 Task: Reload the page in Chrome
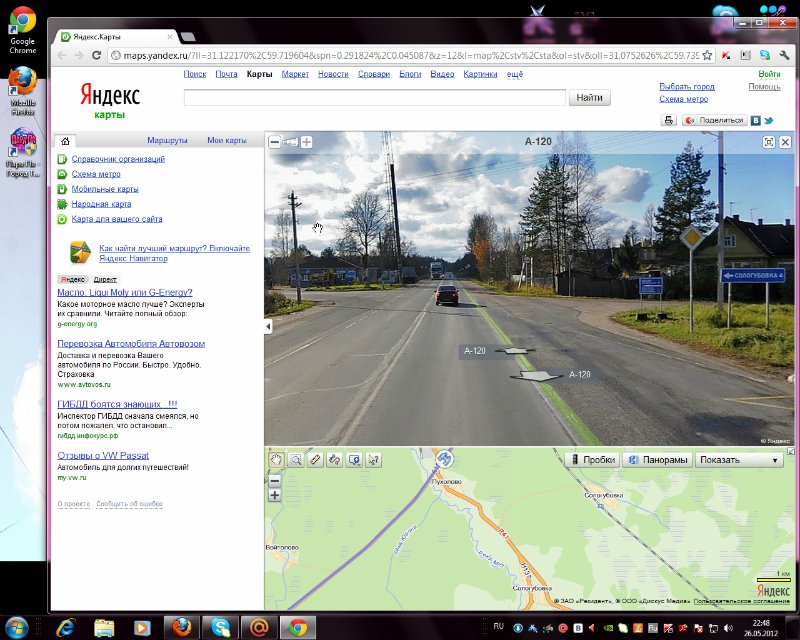96,55
